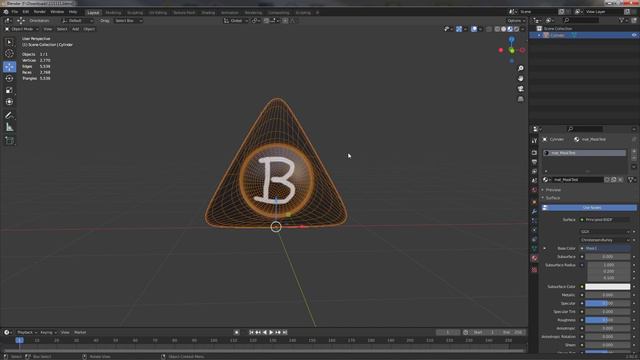Enable rendered viewport shading

[x=517, y=29]
